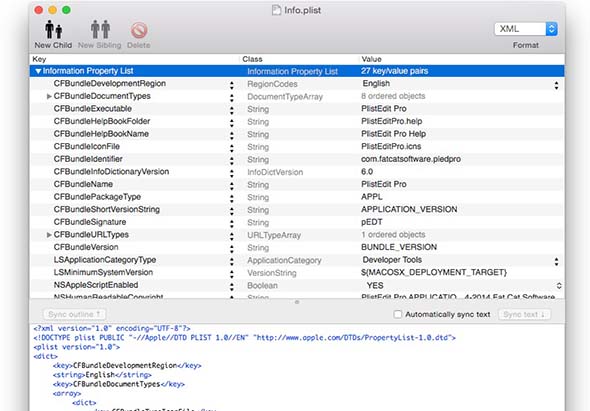Click the PlistEdit Pro Help value
This screenshot has width=590, height=411.
[x=393, y=134]
